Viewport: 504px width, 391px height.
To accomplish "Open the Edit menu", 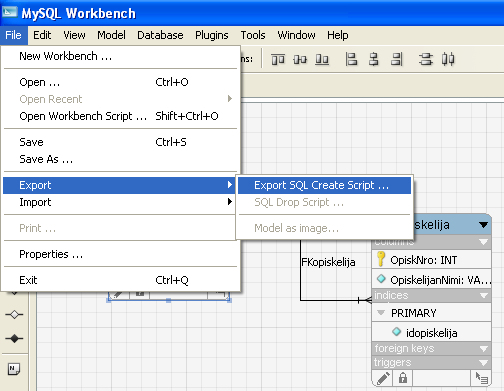I will pyautogui.click(x=42, y=35).
